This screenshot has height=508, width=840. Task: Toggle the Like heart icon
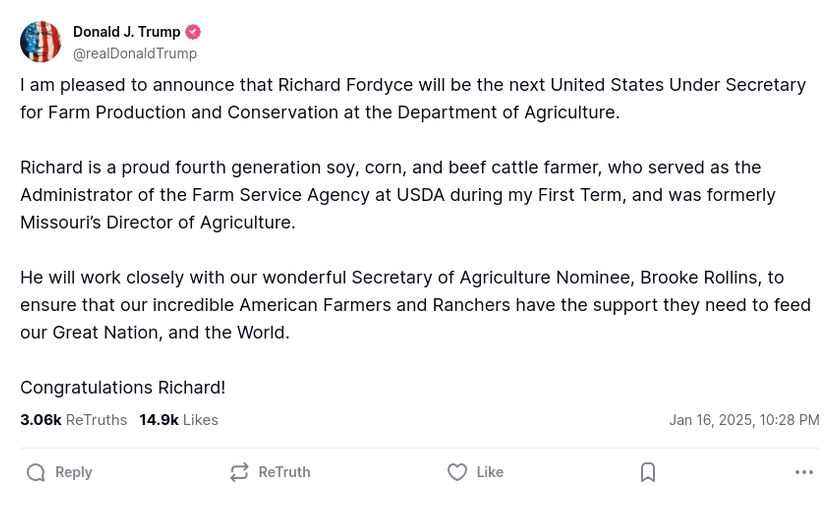[457, 472]
